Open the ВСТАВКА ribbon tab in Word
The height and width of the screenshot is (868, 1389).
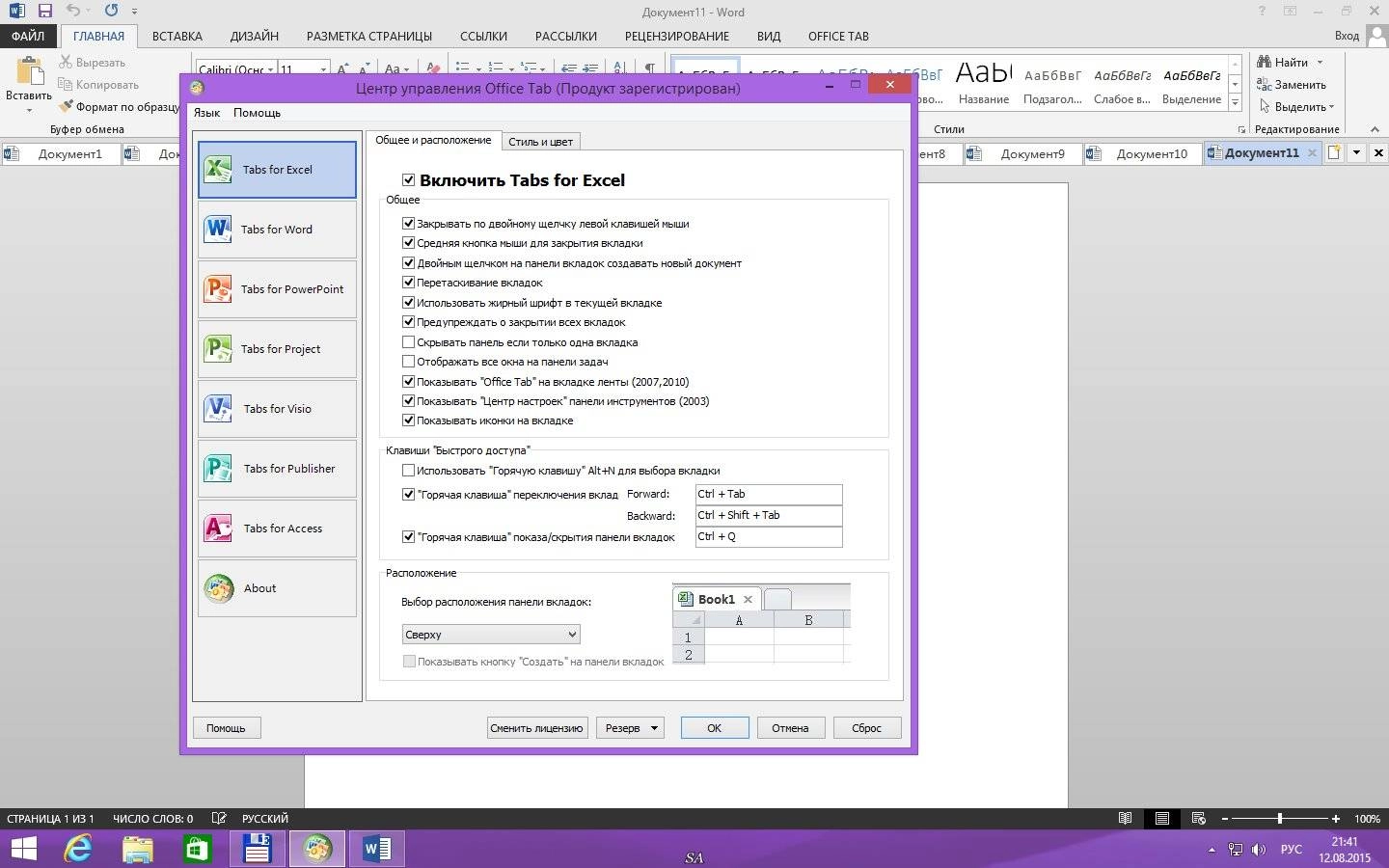[177, 37]
